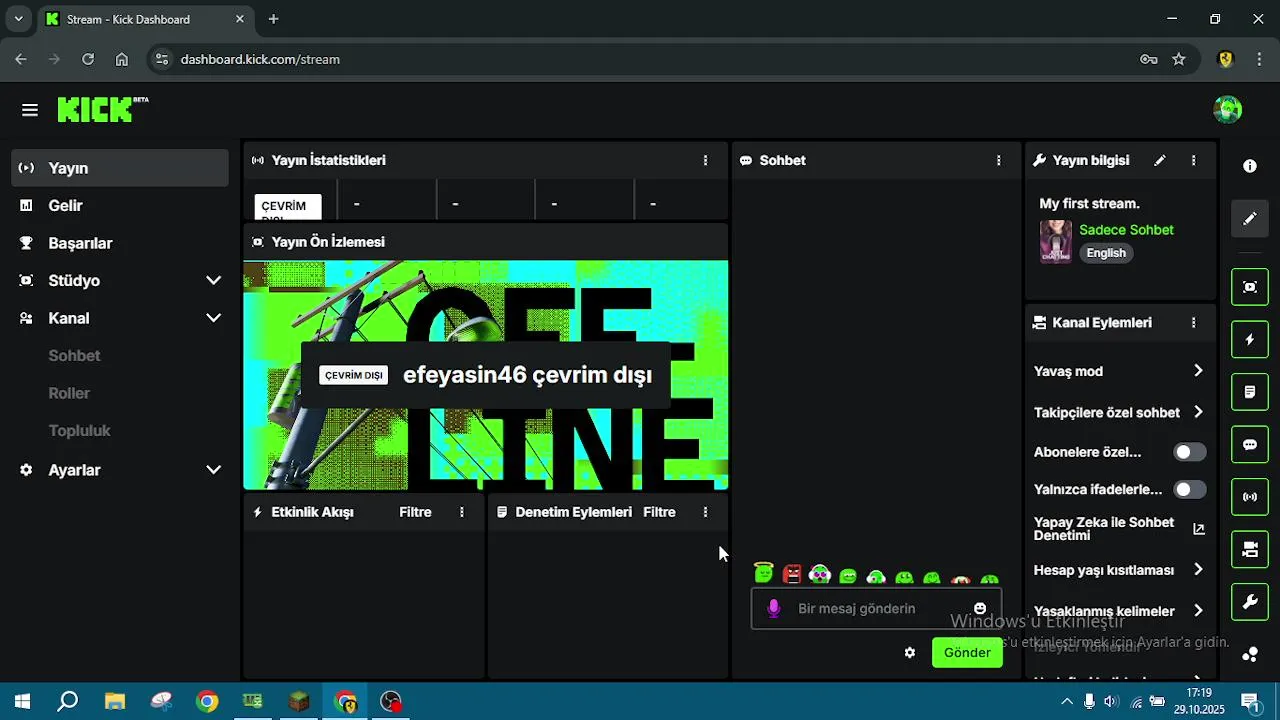Open Yayın İstatistikleri three-dot menu
Image resolution: width=1280 pixels, height=720 pixels.
pyautogui.click(x=706, y=160)
